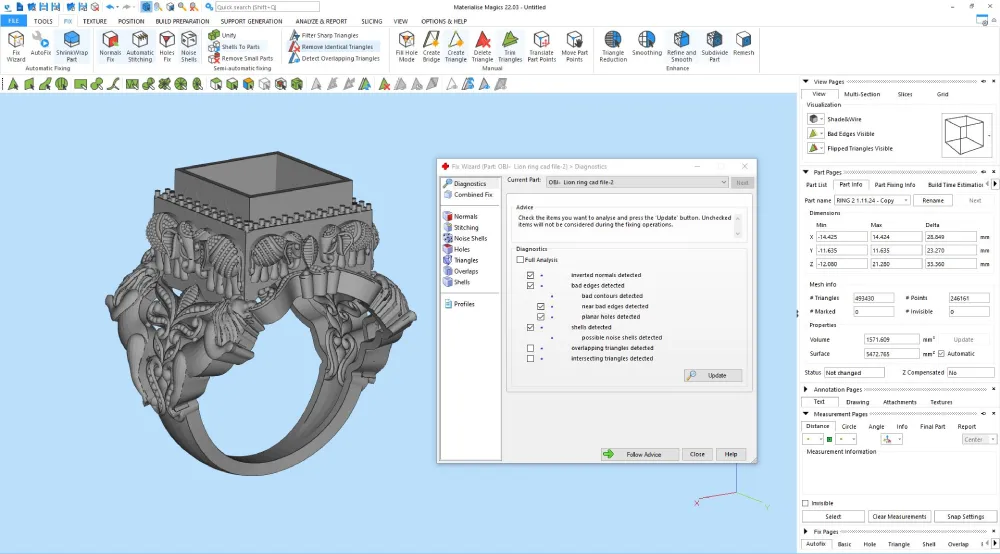Open the Part Fixing Info tab

click(x=894, y=185)
